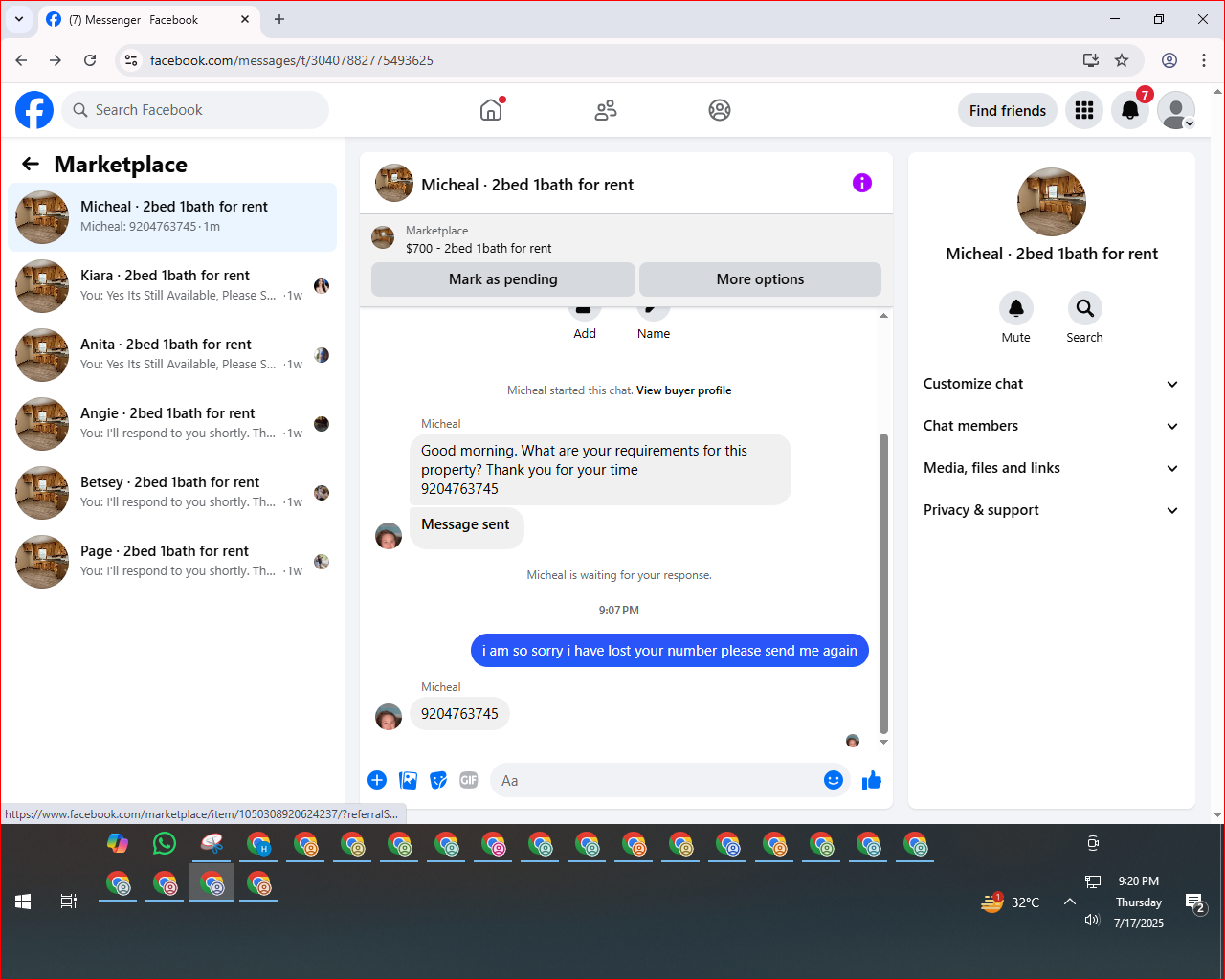
Task: Reload the page in browser
Action: click(90, 60)
